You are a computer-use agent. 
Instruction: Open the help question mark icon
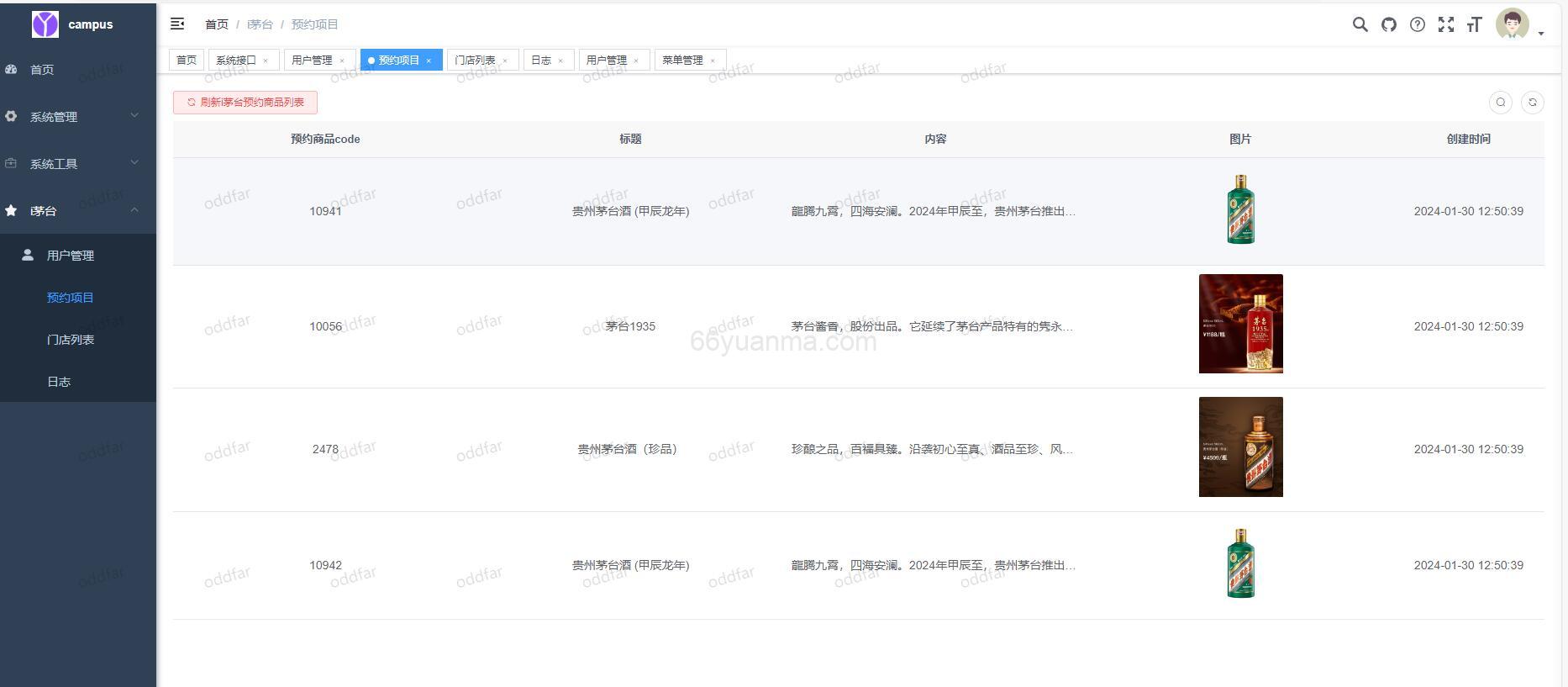click(1418, 24)
